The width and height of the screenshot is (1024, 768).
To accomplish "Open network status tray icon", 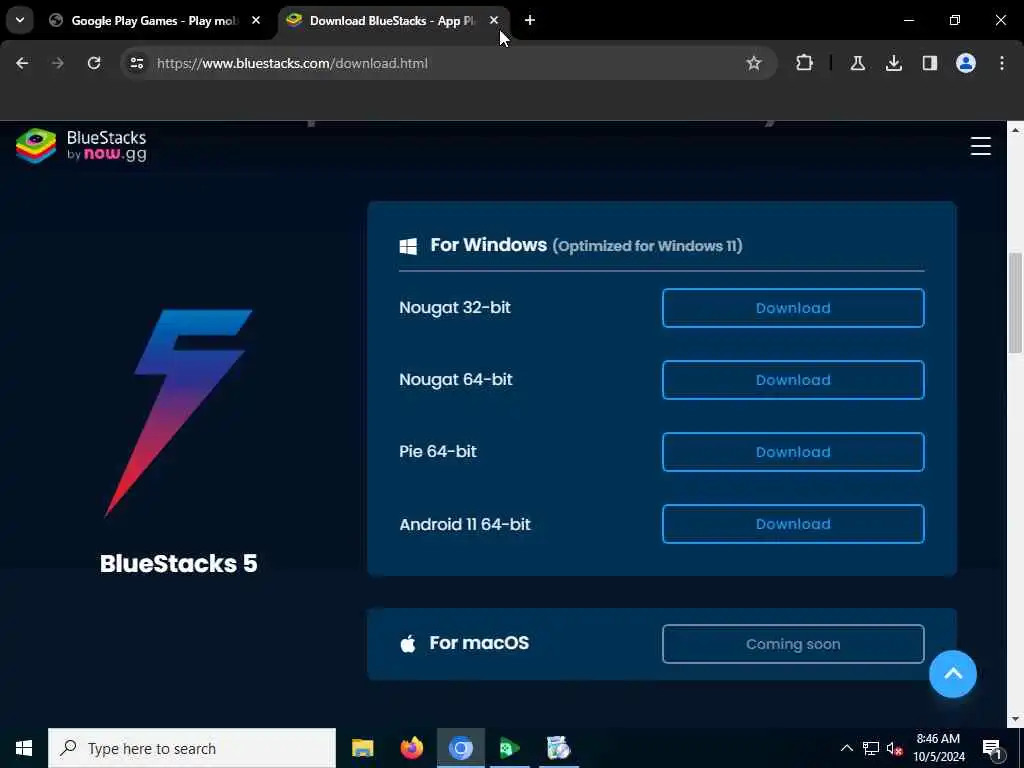I will [x=871, y=748].
